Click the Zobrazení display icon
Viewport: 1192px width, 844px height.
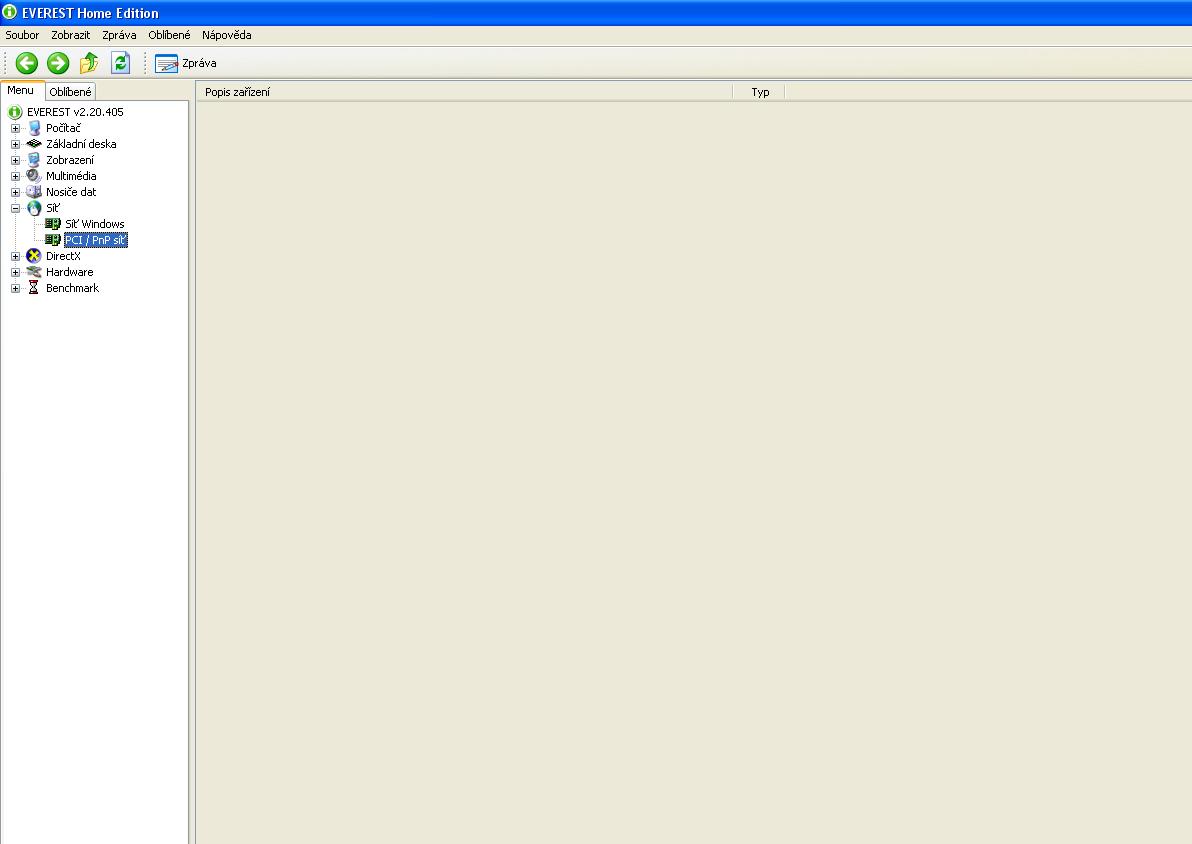34,160
